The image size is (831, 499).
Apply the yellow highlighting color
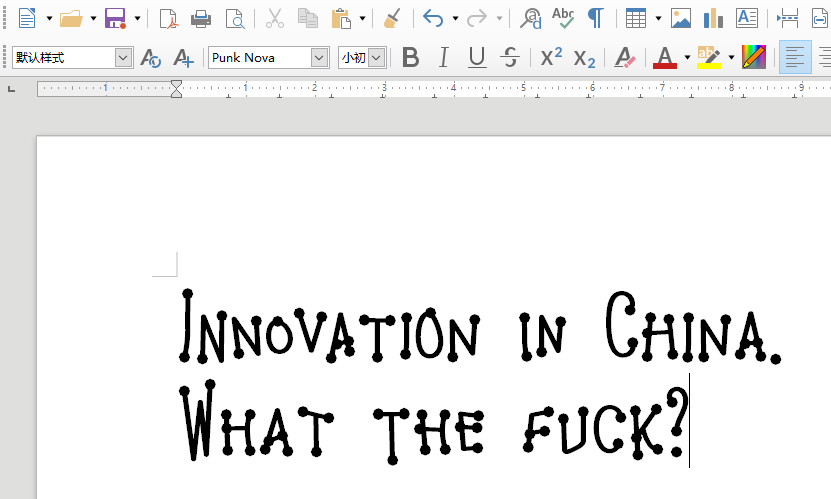(x=709, y=58)
